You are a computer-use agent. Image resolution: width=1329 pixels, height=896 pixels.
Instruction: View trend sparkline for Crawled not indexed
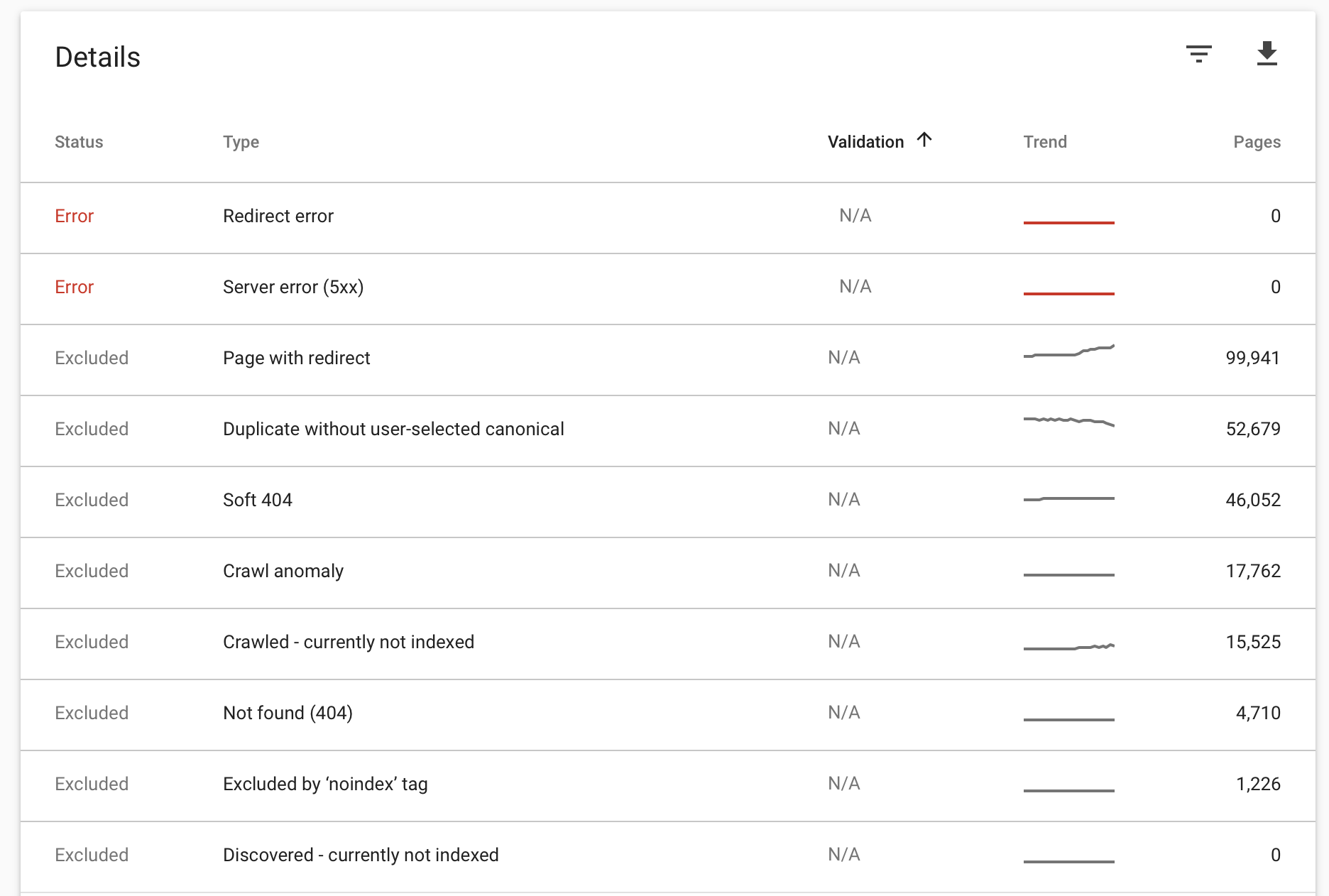click(x=1068, y=647)
